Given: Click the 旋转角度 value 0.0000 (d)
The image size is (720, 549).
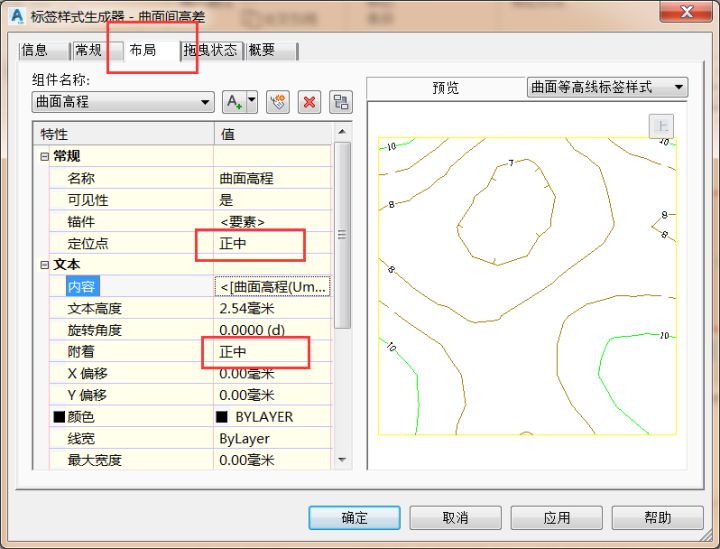Looking at the screenshot, I should click(272, 330).
